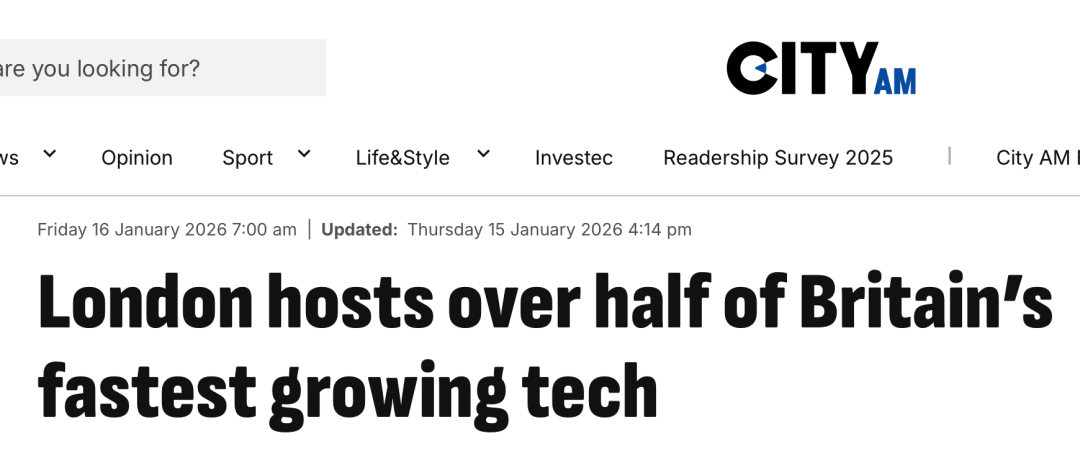Select Sport in the navigation bar
The width and height of the screenshot is (1080, 456).
[247, 158]
